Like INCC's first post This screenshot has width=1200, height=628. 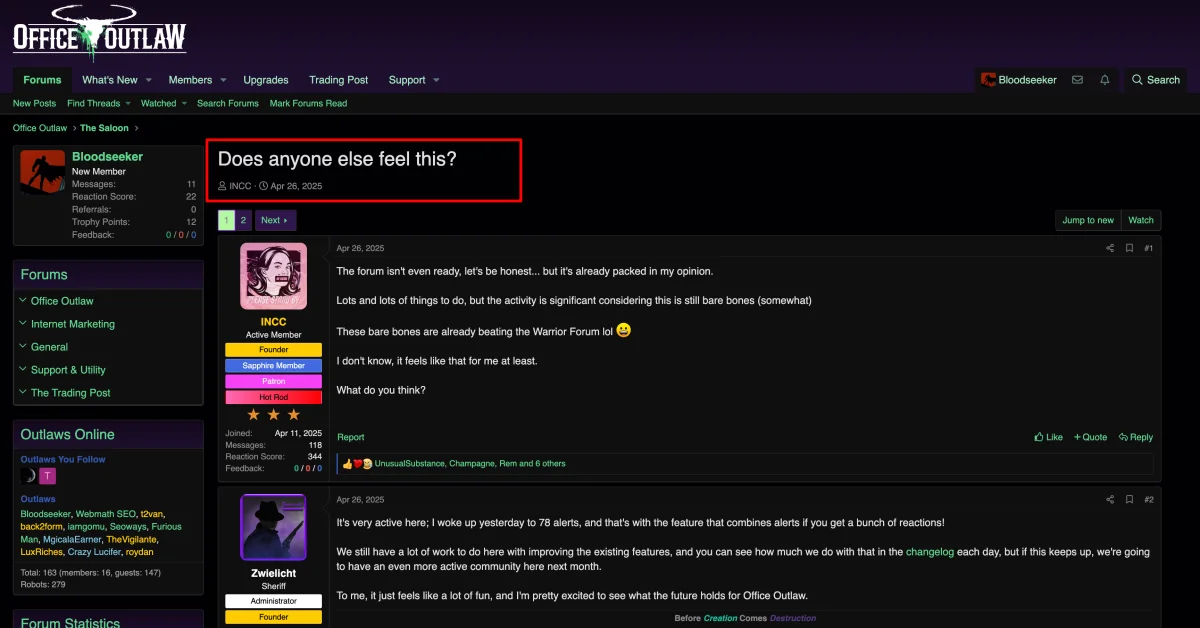coord(1049,437)
